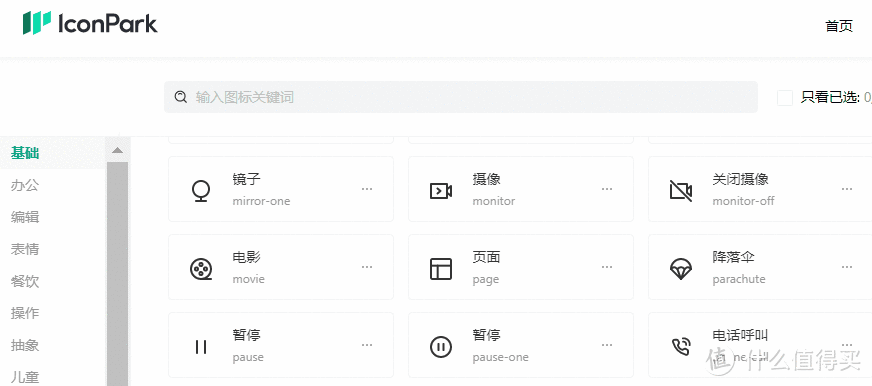The image size is (872, 386).
Task: Click the 摄像 label text
Action: pos(487,179)
